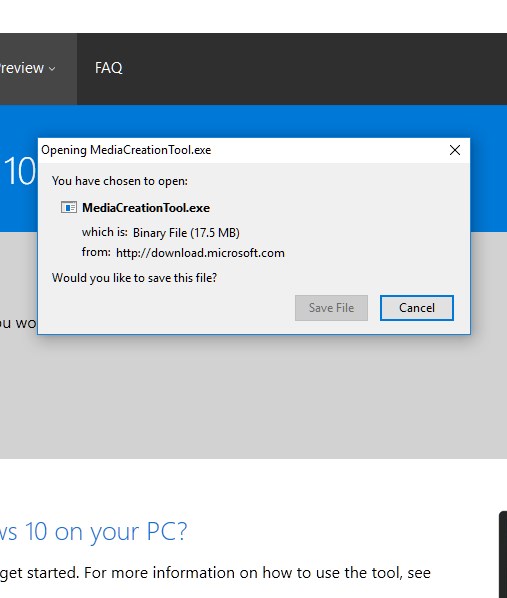The width and height of the screenshot is (507, 598).
Task: Close the Opening MediaCreationTool.exe dialog
Action: [455, 150]
